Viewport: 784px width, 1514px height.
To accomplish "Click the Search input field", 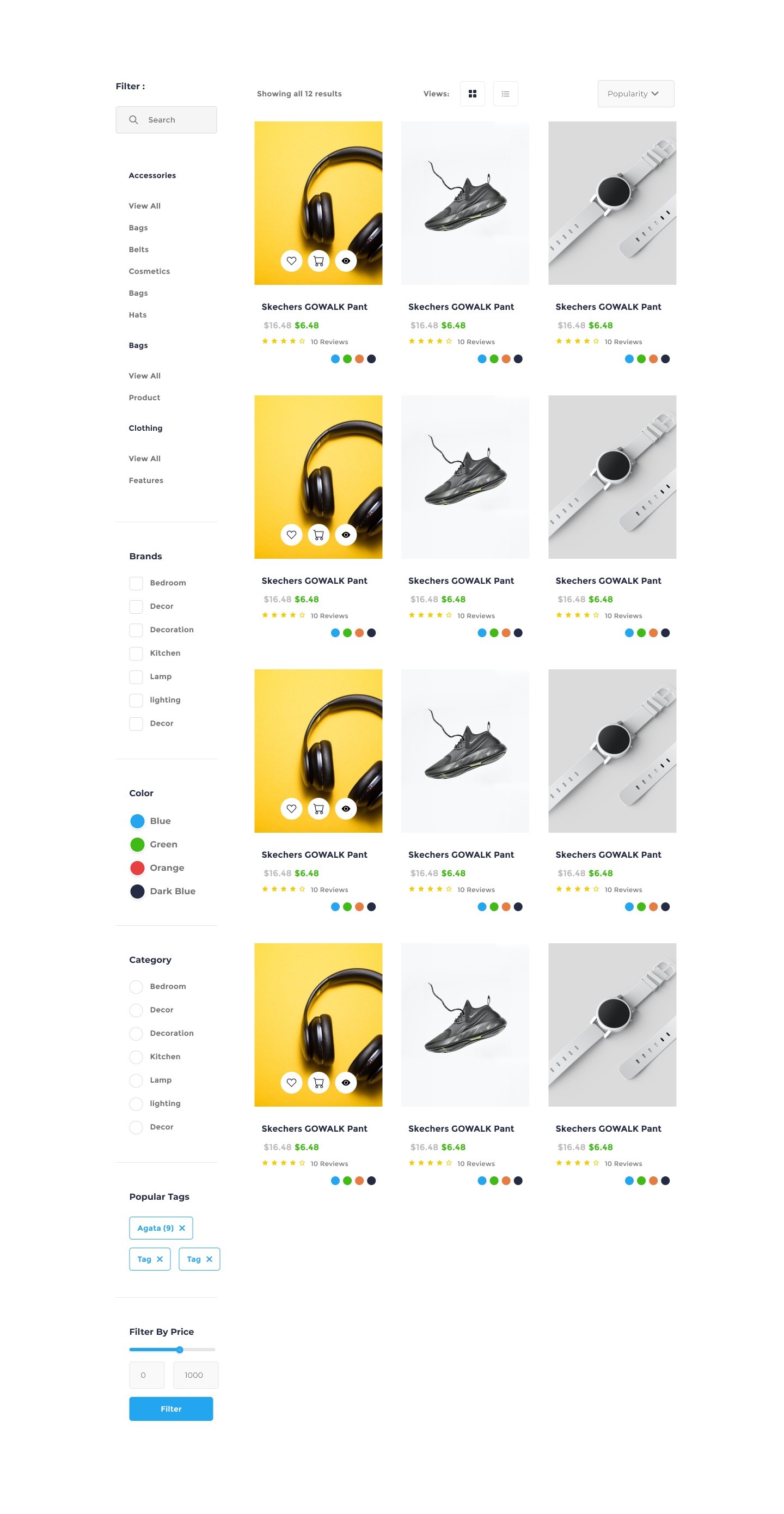I will point(166,119).
